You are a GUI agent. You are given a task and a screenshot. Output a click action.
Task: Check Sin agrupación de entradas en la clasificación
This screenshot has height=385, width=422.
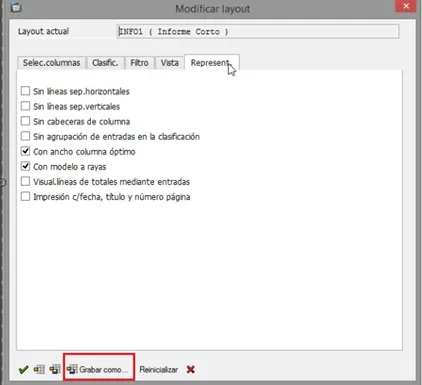25,136
